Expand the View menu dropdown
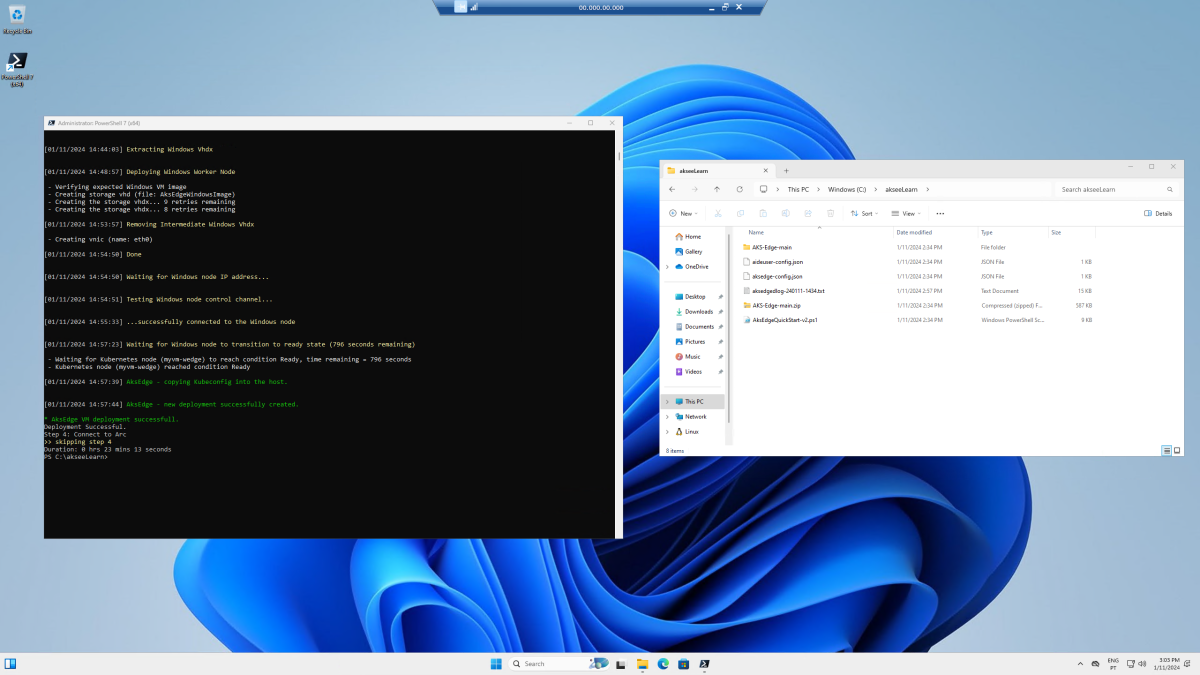Image resolution: width=1200 pixels, height=675 pixels. pyautogui.click(x=906, y=213)
